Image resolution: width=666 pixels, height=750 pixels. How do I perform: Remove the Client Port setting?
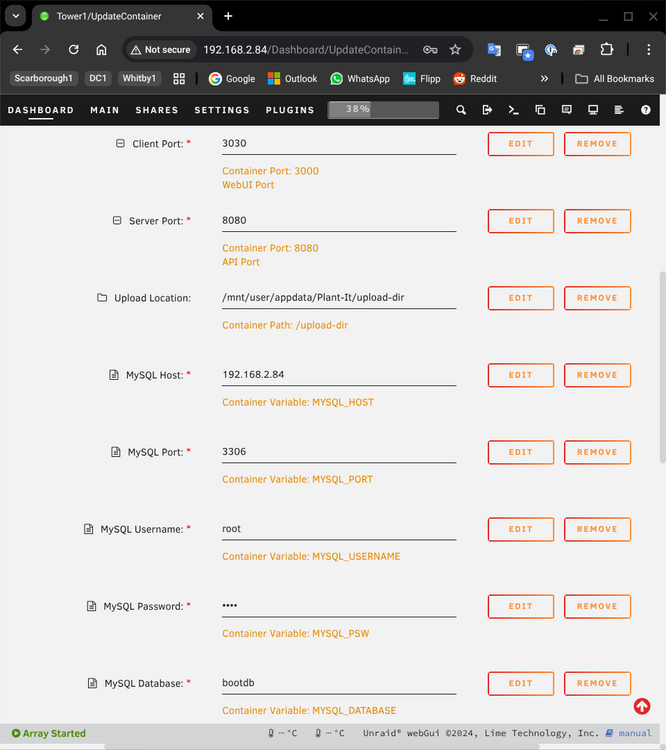[597, 144]
